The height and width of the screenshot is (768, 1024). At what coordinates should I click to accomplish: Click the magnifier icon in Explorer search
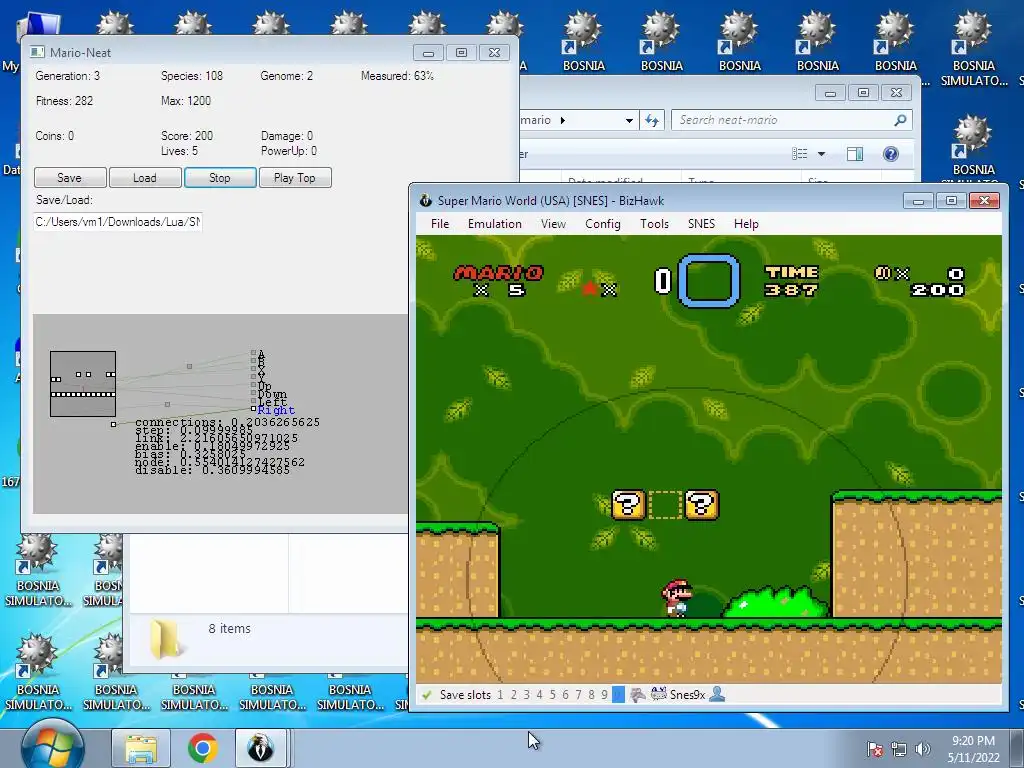pos(901,120)
